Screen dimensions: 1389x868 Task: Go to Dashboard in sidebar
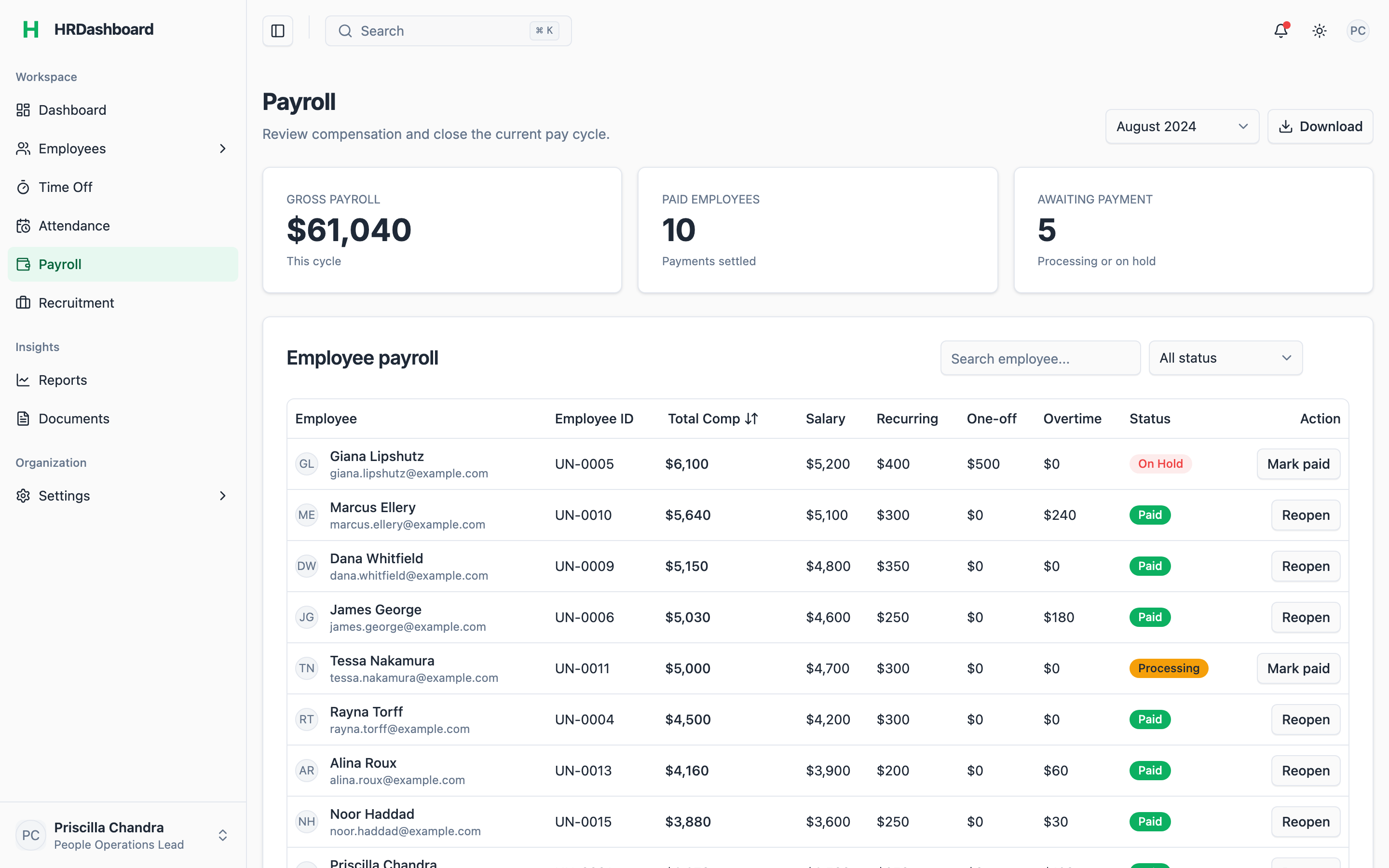pos(123,110)
